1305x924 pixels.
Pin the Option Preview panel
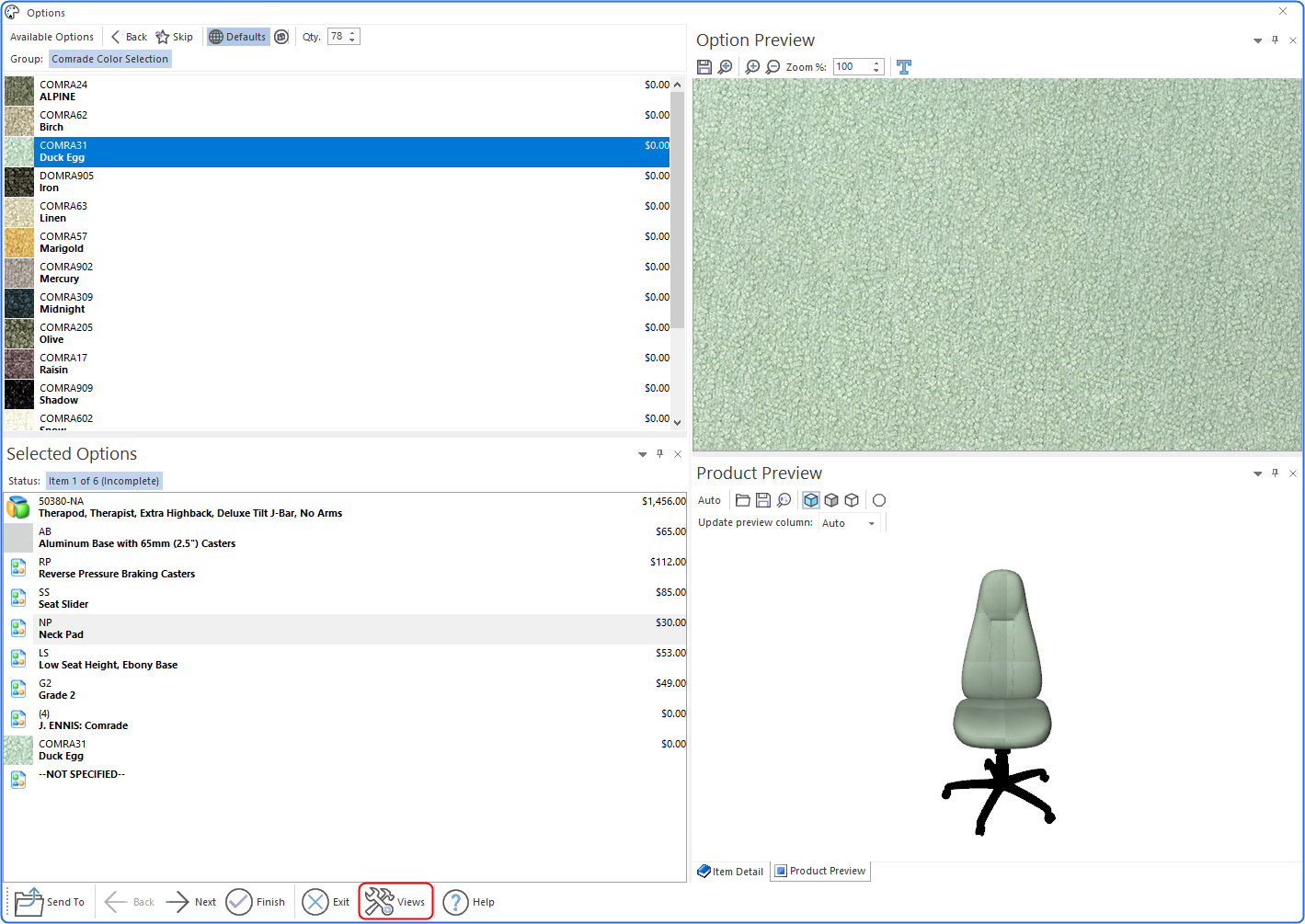[x=1275, y=40]
